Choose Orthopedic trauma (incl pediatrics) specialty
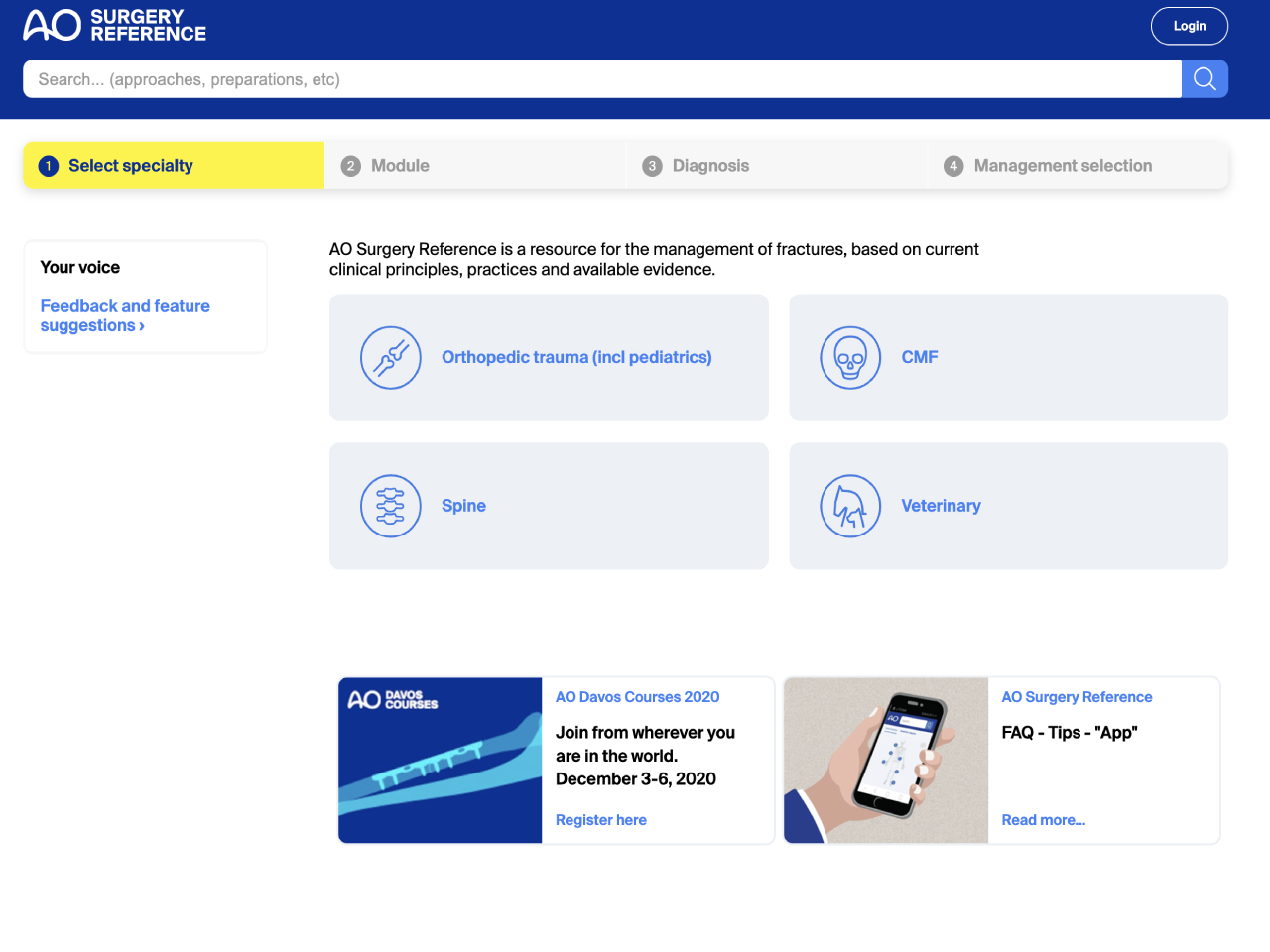Image resolution: width=1270 pixels, height=952 pixels. 549,357
